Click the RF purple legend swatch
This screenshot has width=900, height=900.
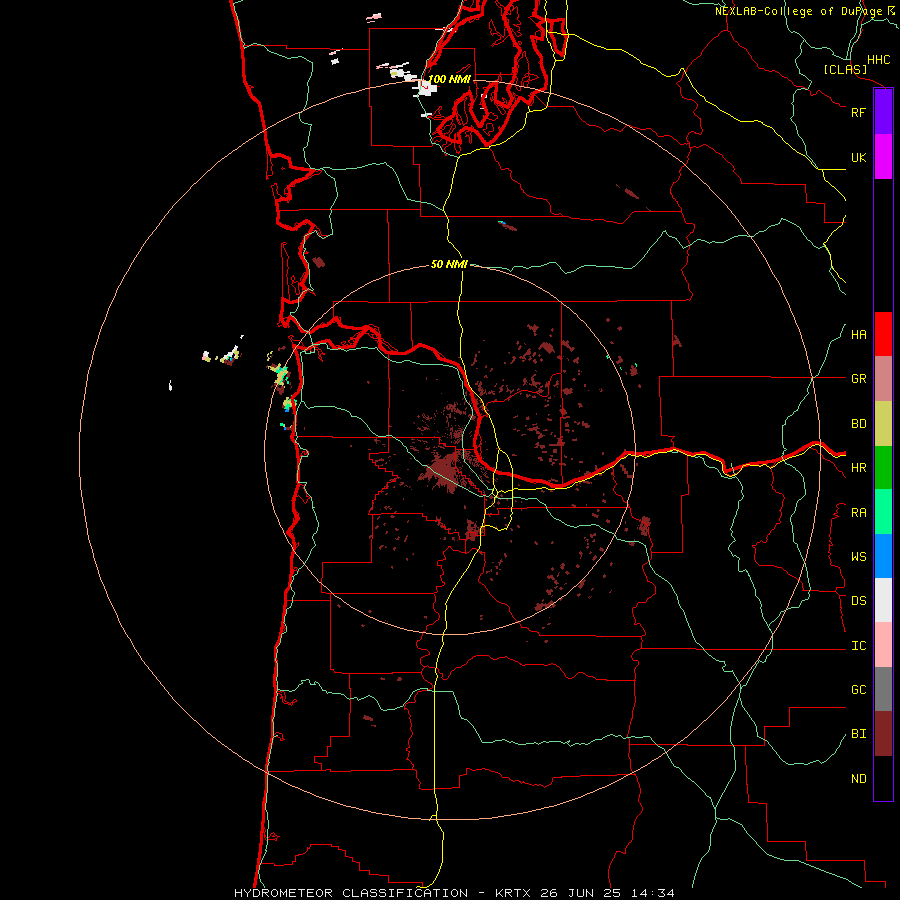pyautogui.click(x=883, y=112)
